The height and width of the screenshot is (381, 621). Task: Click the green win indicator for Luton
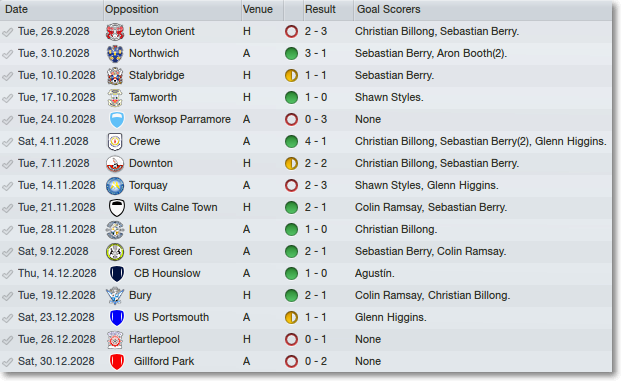[x=291, y=230]
